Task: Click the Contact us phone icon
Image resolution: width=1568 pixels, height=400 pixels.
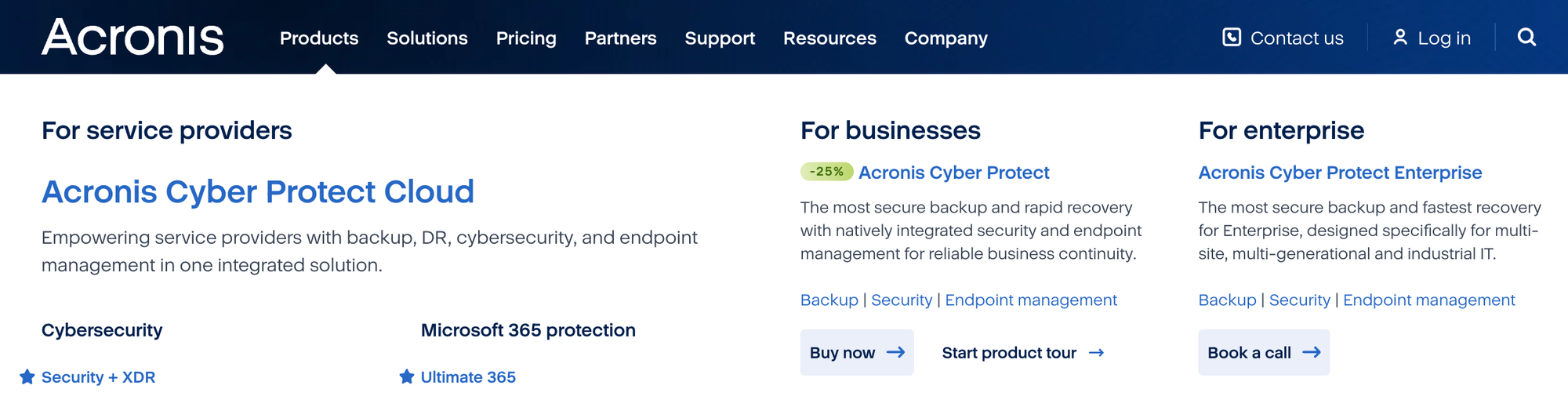Action: (x=1232, y=37)
